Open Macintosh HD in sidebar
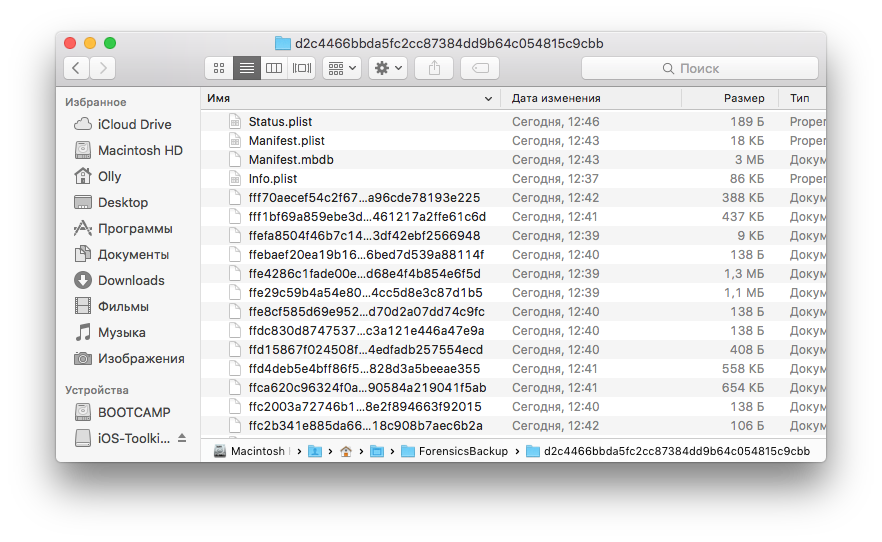882x542 pixels. 140,150
